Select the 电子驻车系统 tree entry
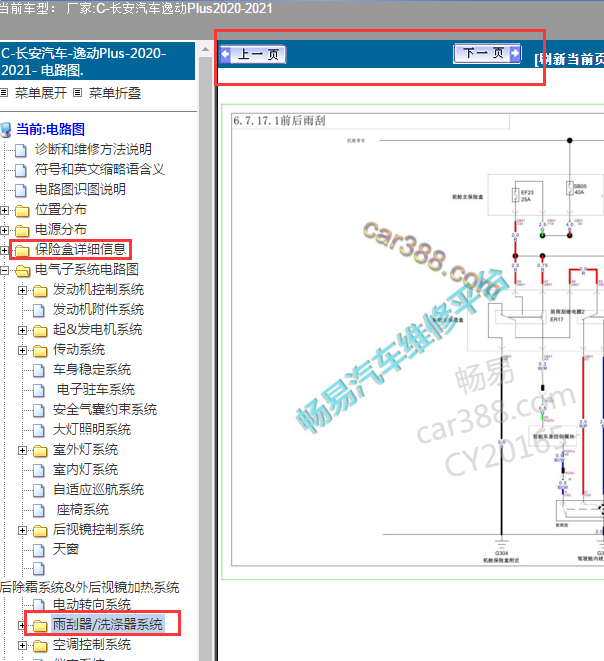The height and width of the screenshot is (661, 604). click(96, 389)
